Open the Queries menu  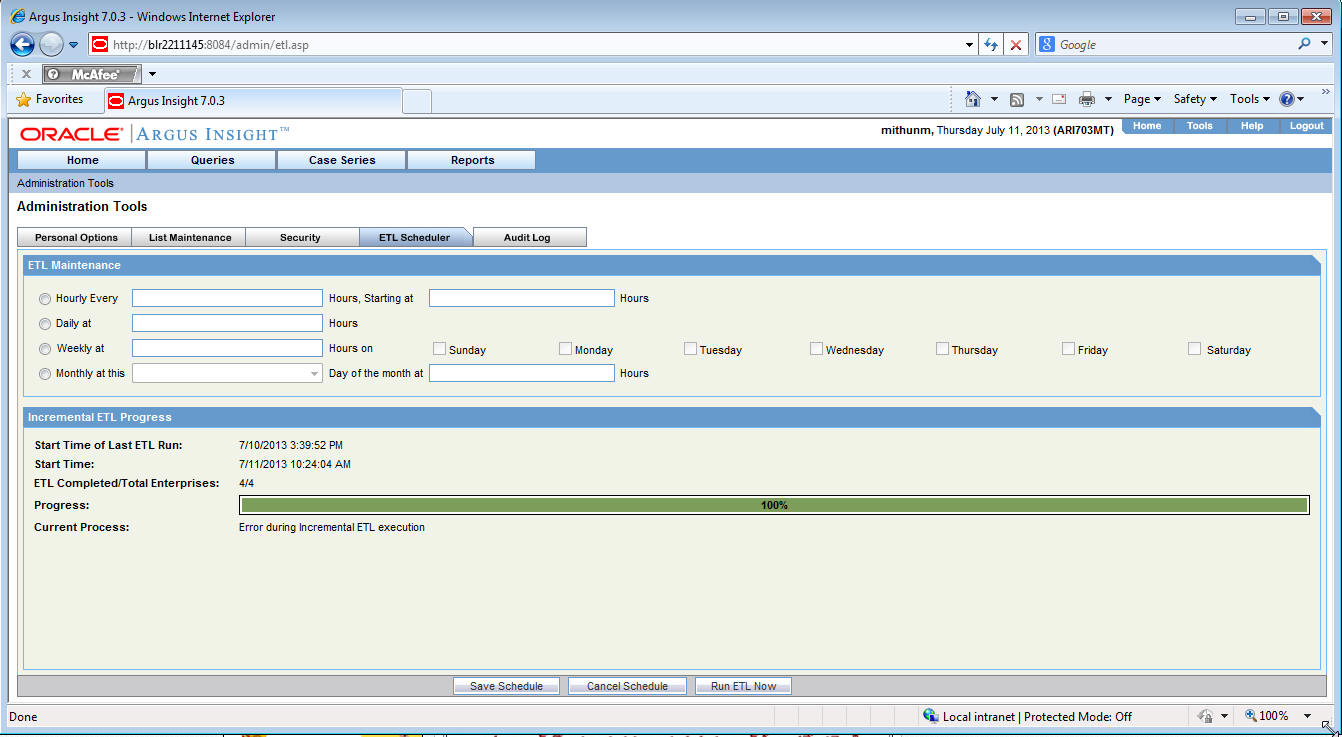tap(212, 160)
